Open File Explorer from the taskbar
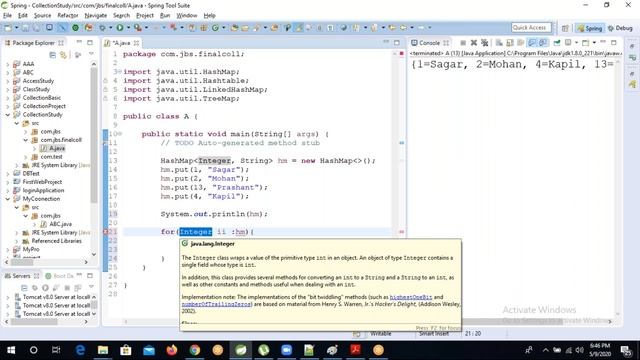Screen dimensions: 640x360 pos(103,350)
